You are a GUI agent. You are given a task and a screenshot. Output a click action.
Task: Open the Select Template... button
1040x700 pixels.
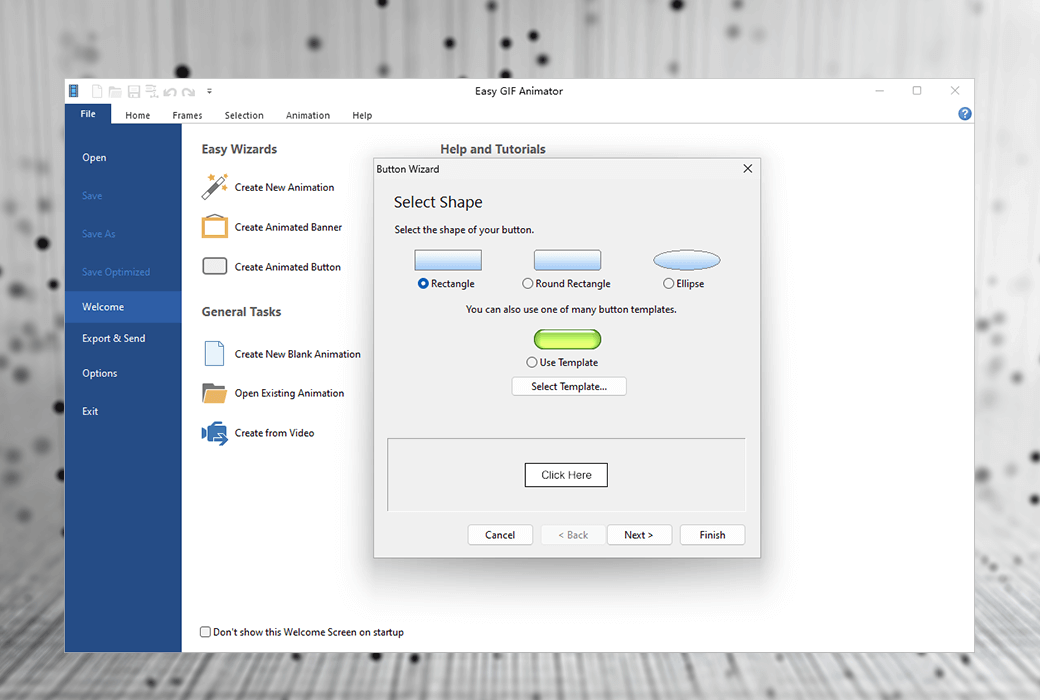pos(568,386)
